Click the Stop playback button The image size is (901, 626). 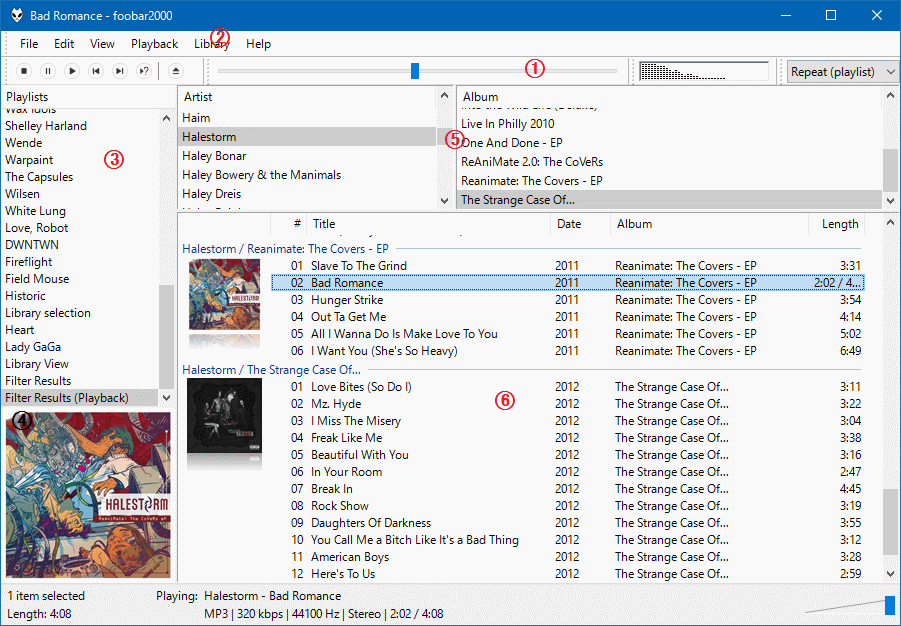click(24, 71)
